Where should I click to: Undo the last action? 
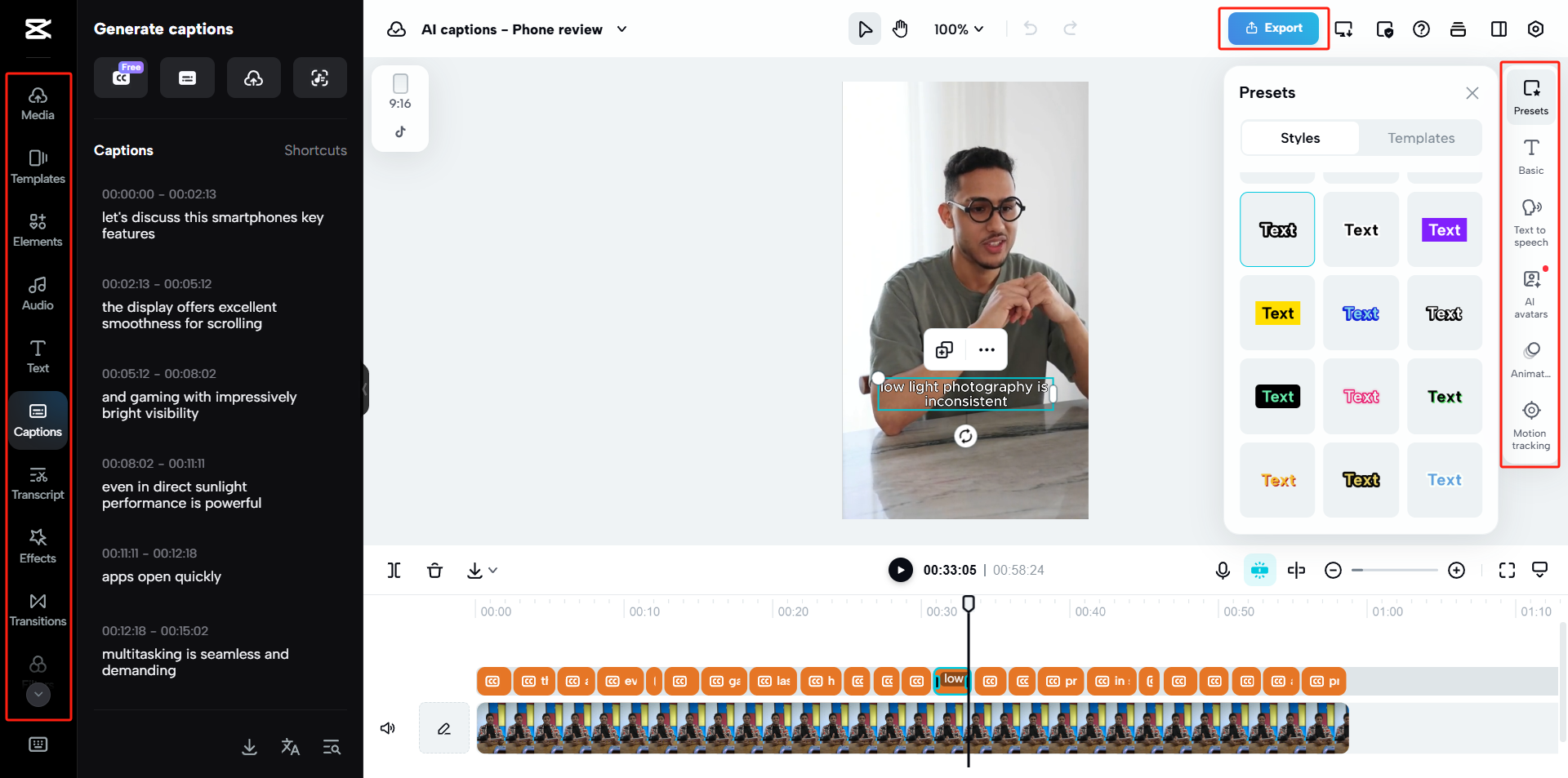(1031, 29)
